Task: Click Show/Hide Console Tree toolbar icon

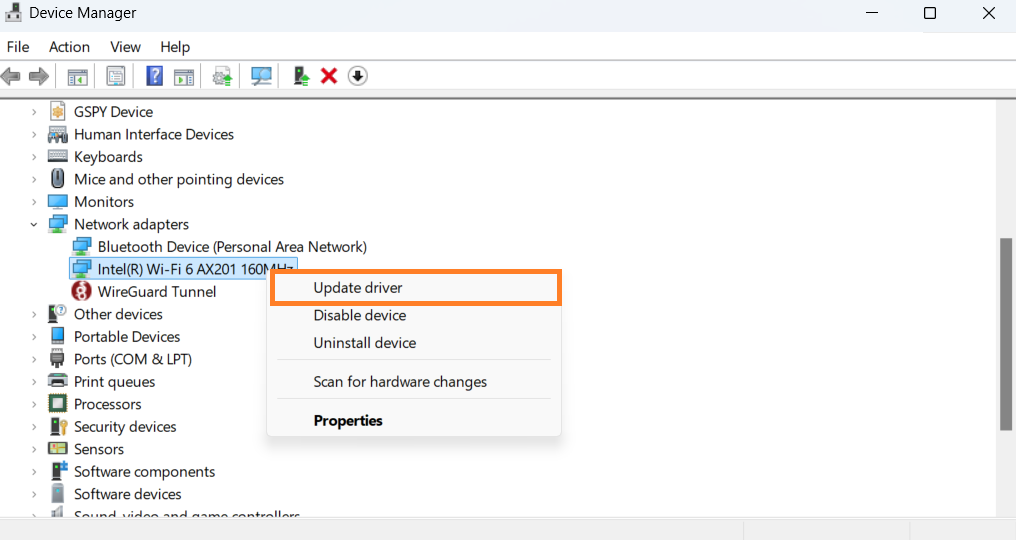Action: (78, 76)
